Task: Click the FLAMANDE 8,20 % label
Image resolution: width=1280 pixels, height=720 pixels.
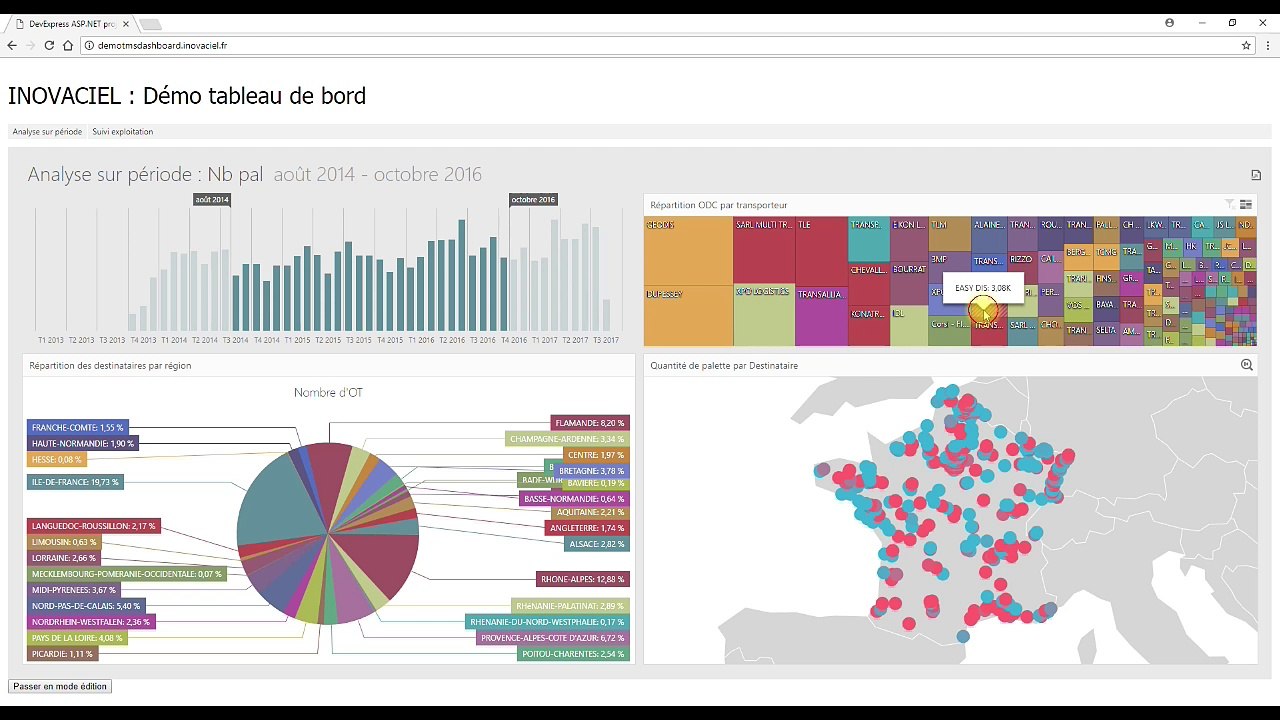Action: click(x=590, y=423)
